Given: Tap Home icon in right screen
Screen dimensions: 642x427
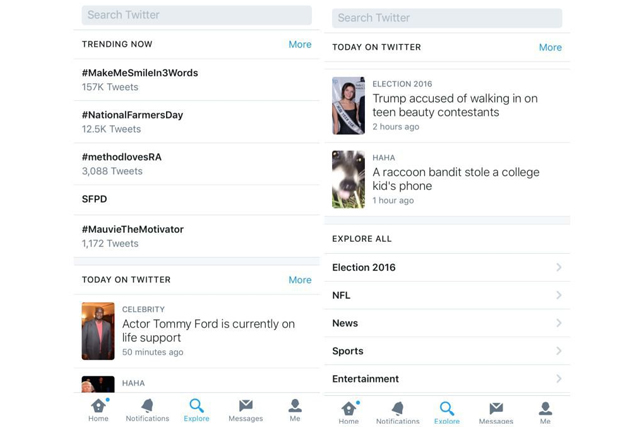Looking at the screenshot, I should coord(349,408).
